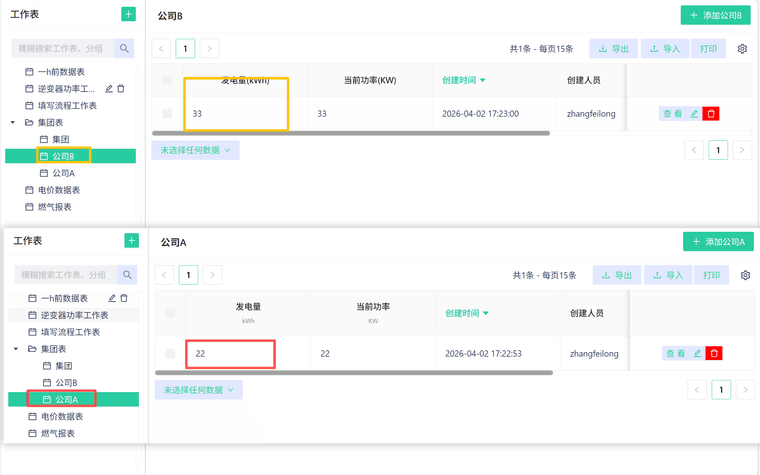Select the unhighlighted 公司B worksheet item
760x475 pixels.
[66, 383]
